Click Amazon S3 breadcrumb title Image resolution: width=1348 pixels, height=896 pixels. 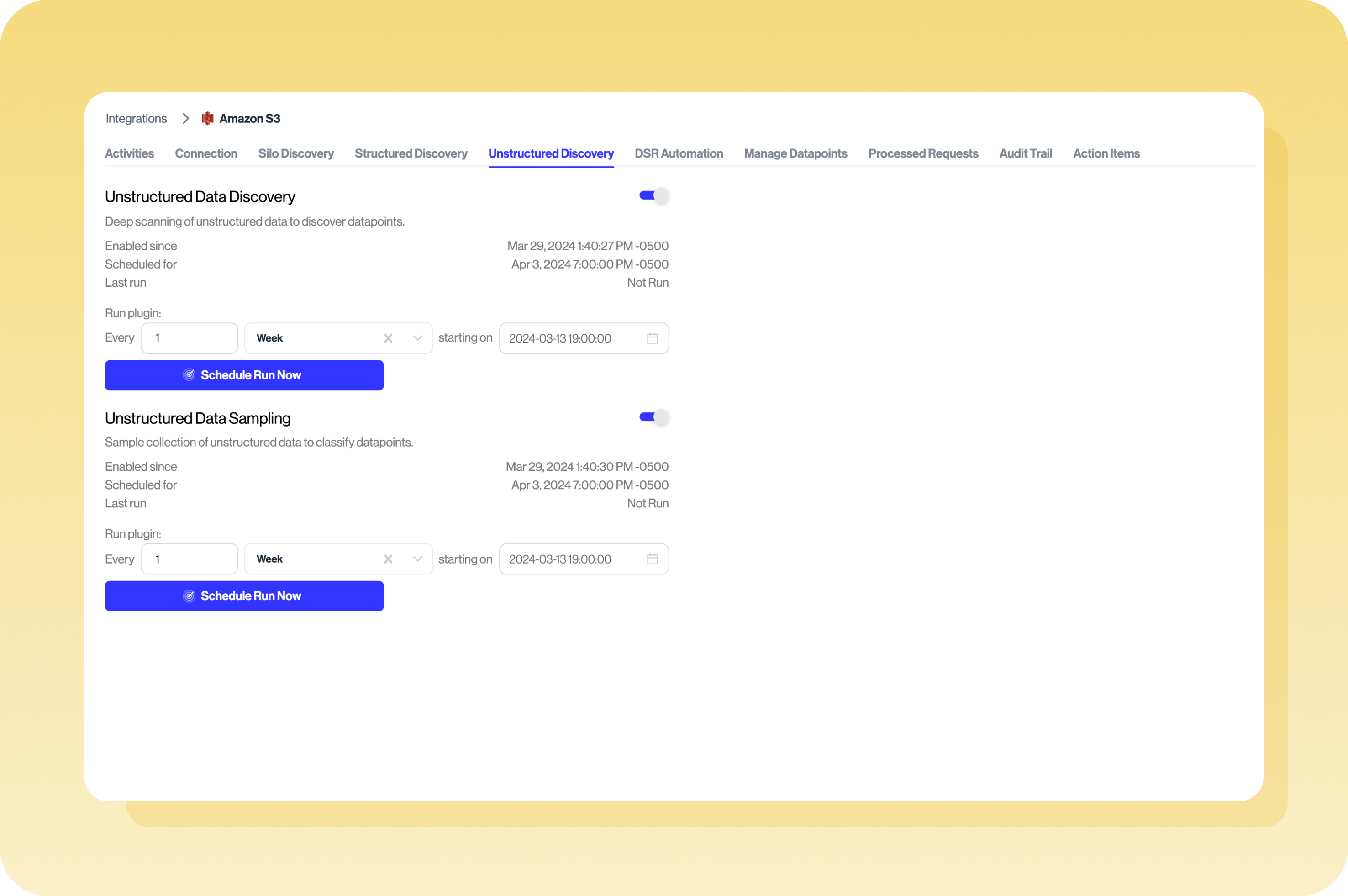click(250, 118)
